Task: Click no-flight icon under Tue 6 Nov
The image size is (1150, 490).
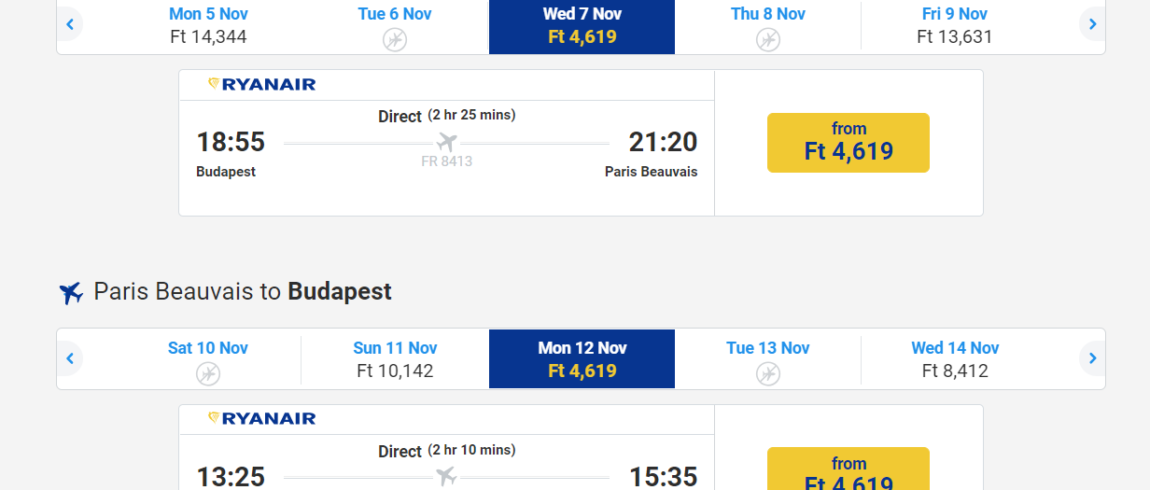Action: click(x=395, y=40)
